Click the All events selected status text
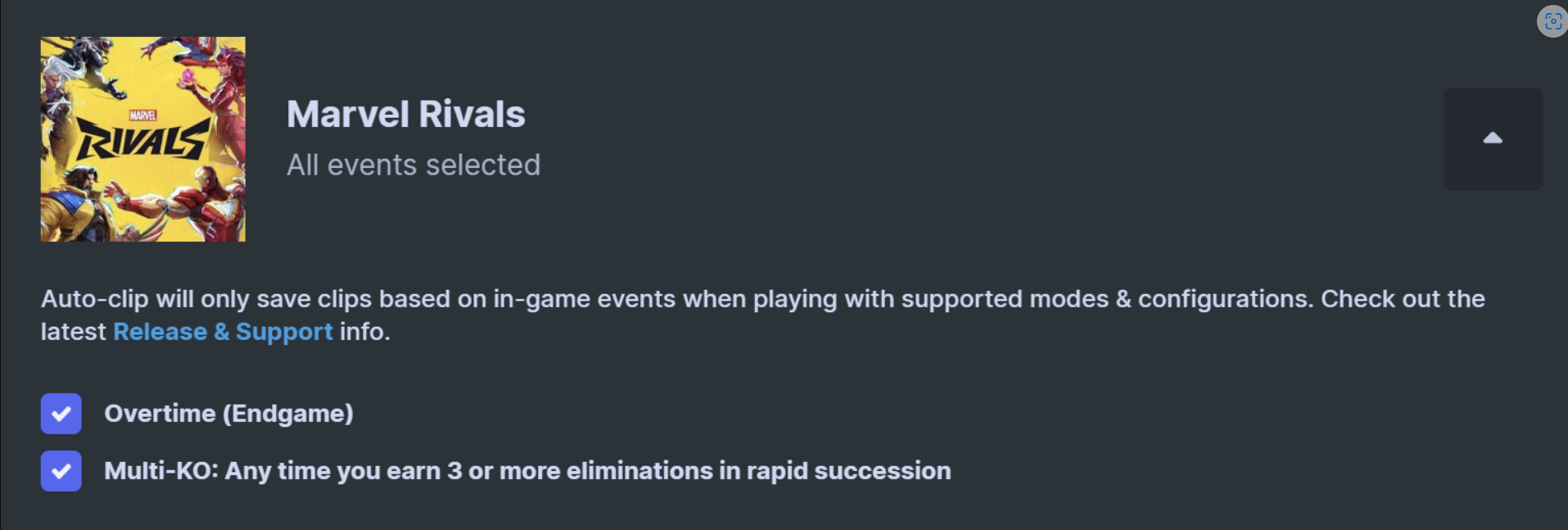The image size is (1568, 530). pyautogui.click(x=413, y=165)
